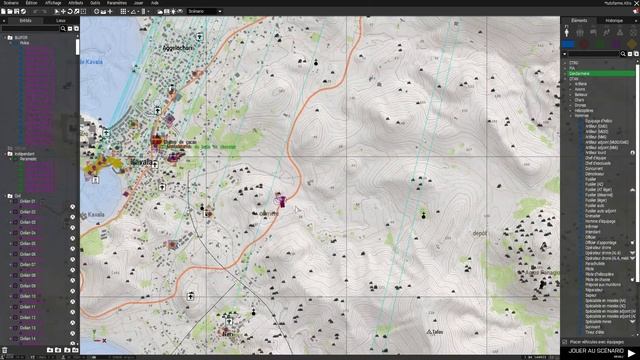The width and height of the screenshot is (640, 360).
Task: Click the Save scenario icon
Action: coord(16,11)
